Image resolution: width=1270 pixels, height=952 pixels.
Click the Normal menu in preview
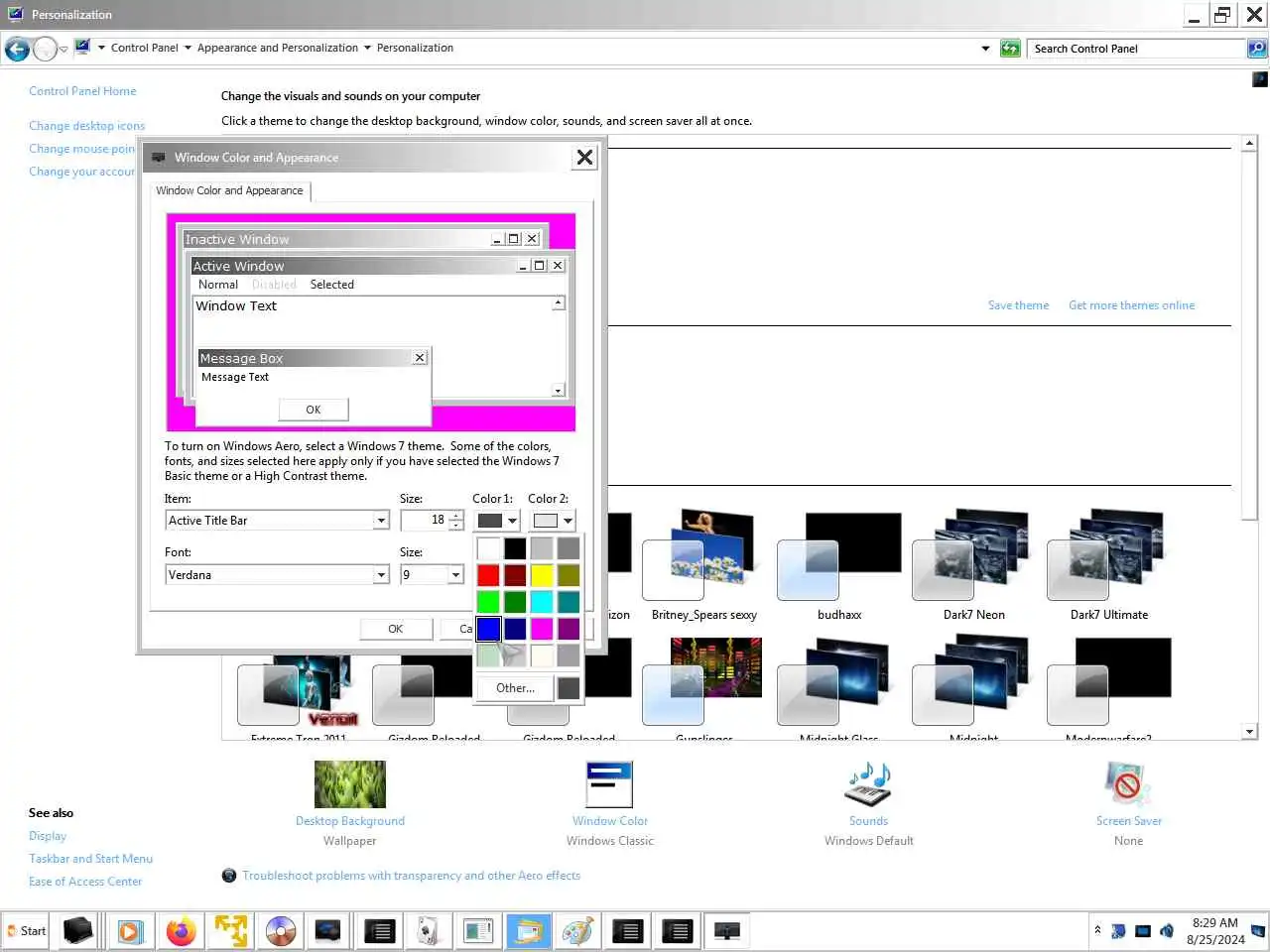click(x=218, y=285)
